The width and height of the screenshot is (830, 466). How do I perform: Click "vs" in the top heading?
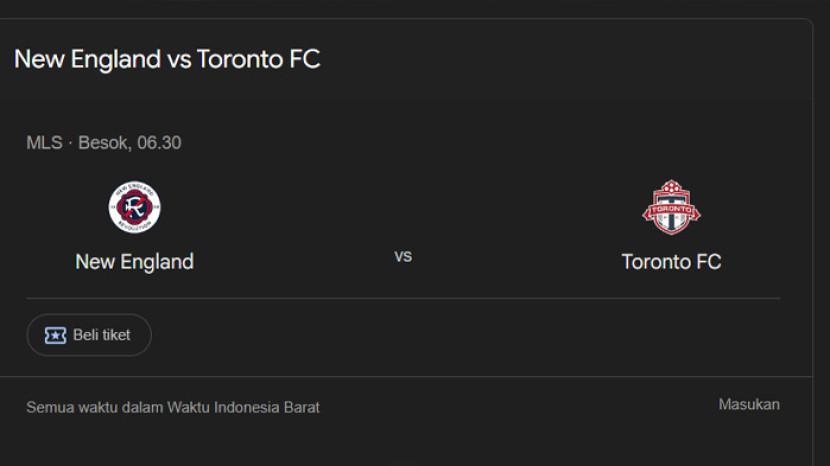click(x=178, y=59)
